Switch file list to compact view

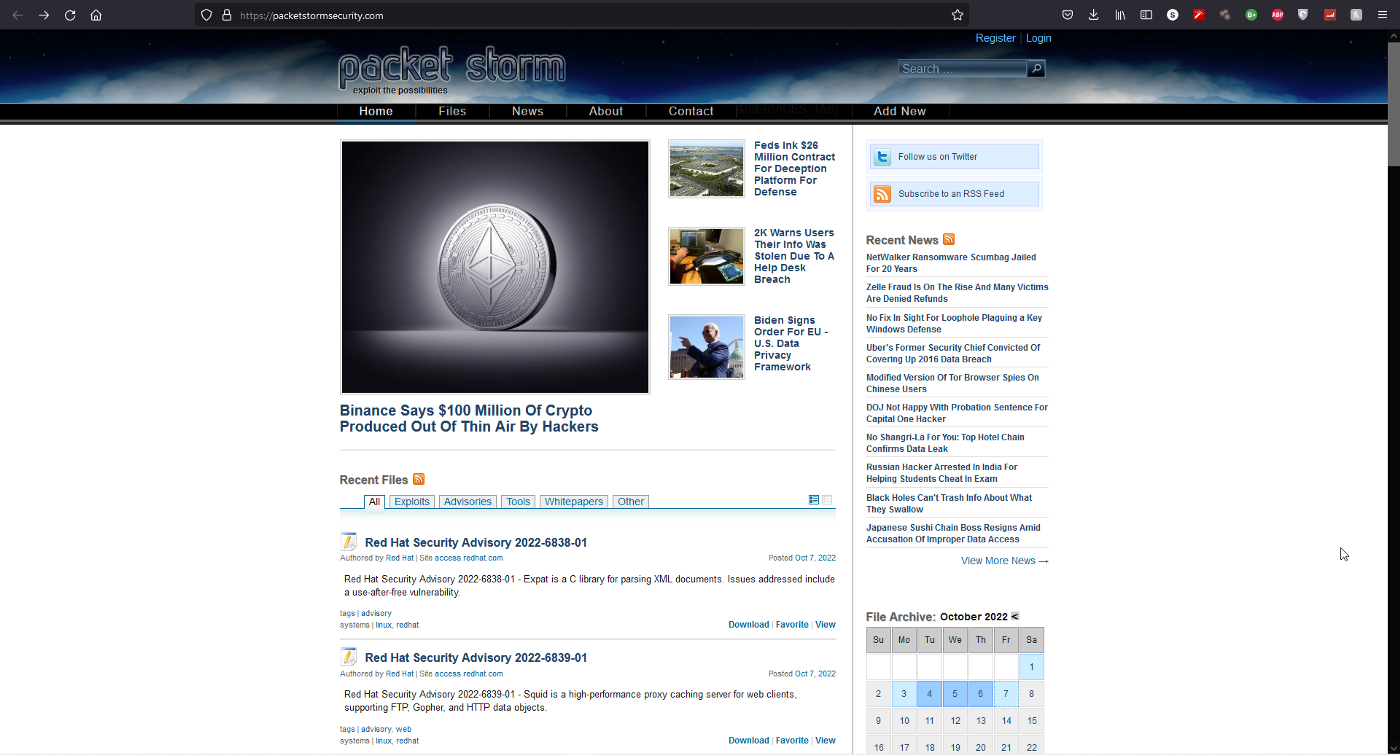827,500
